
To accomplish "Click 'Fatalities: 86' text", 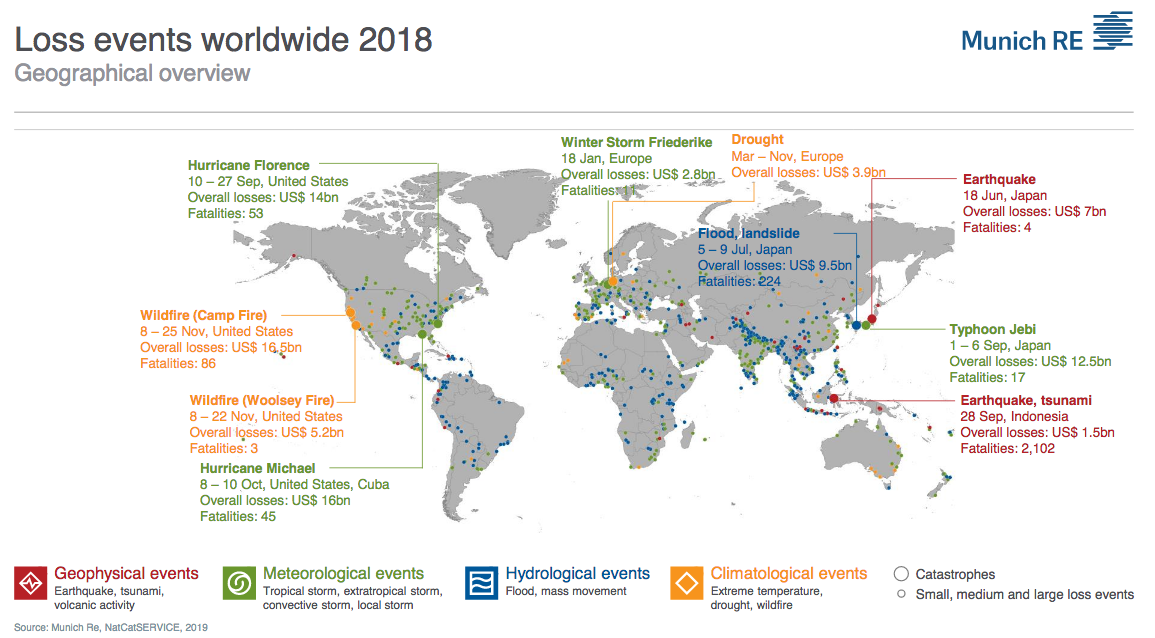I will (x=178, y=363).
